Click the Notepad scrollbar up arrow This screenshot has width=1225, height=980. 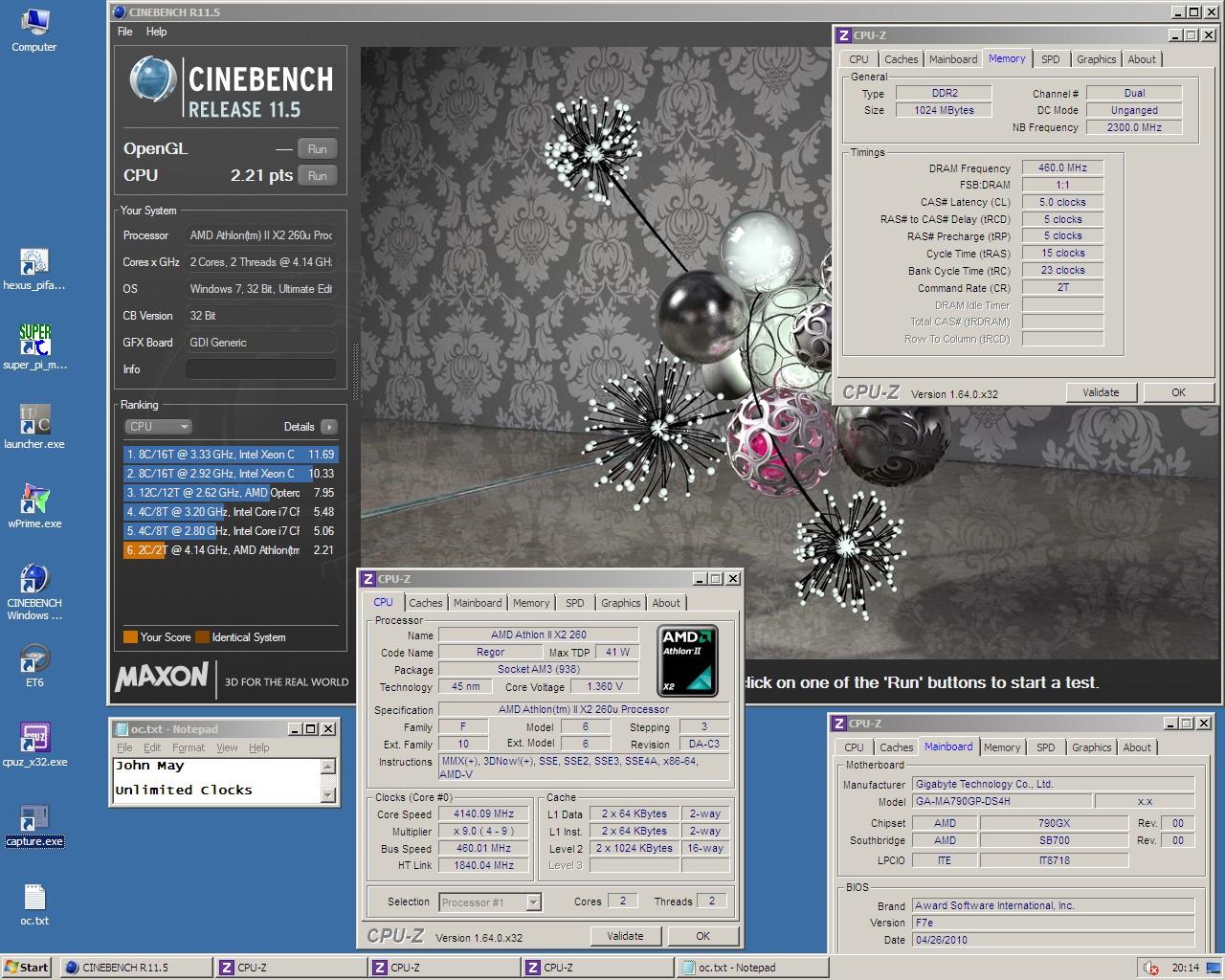click(328, 767)
